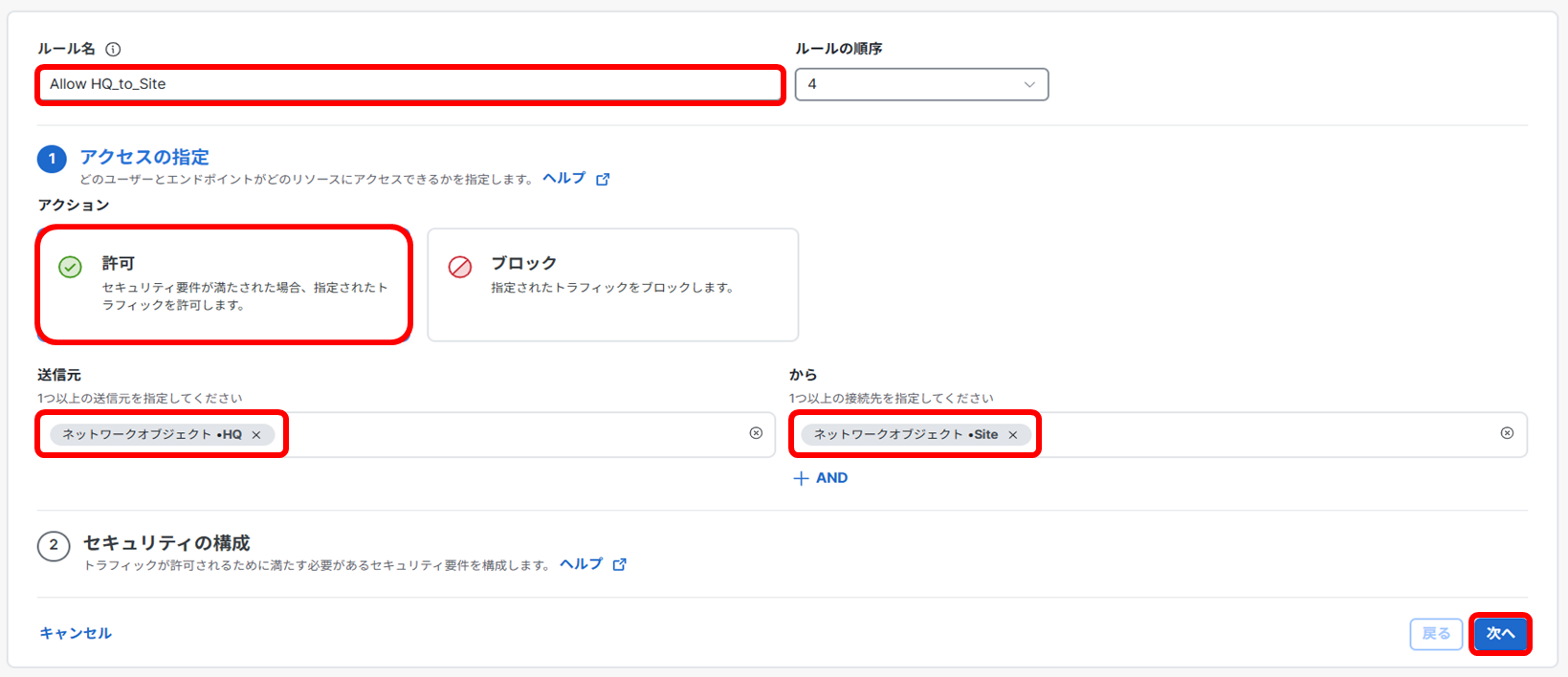Open the ルールの順序 dropdown
This screenshot has width=1568, height=677.
(921, 84)
